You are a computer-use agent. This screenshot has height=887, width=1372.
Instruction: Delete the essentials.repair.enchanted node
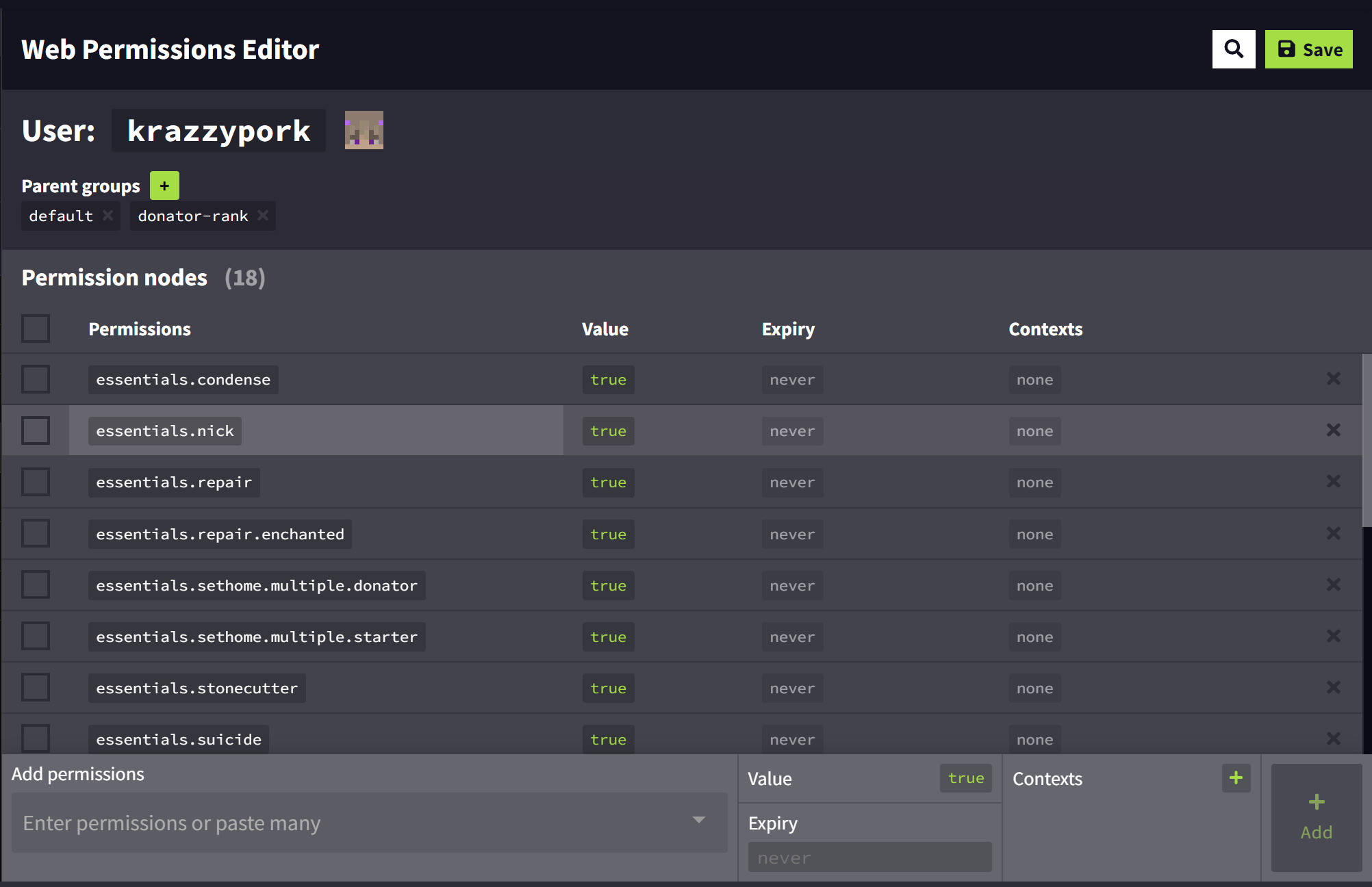pos(1333,533)
